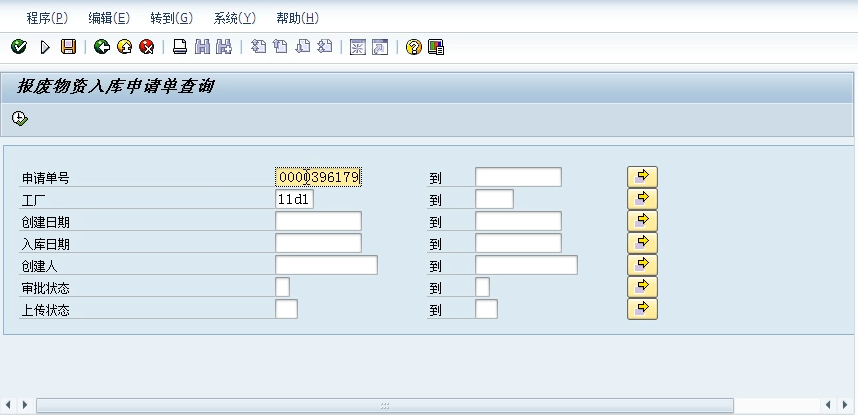Click the Save disk icon

coord(68,47)
